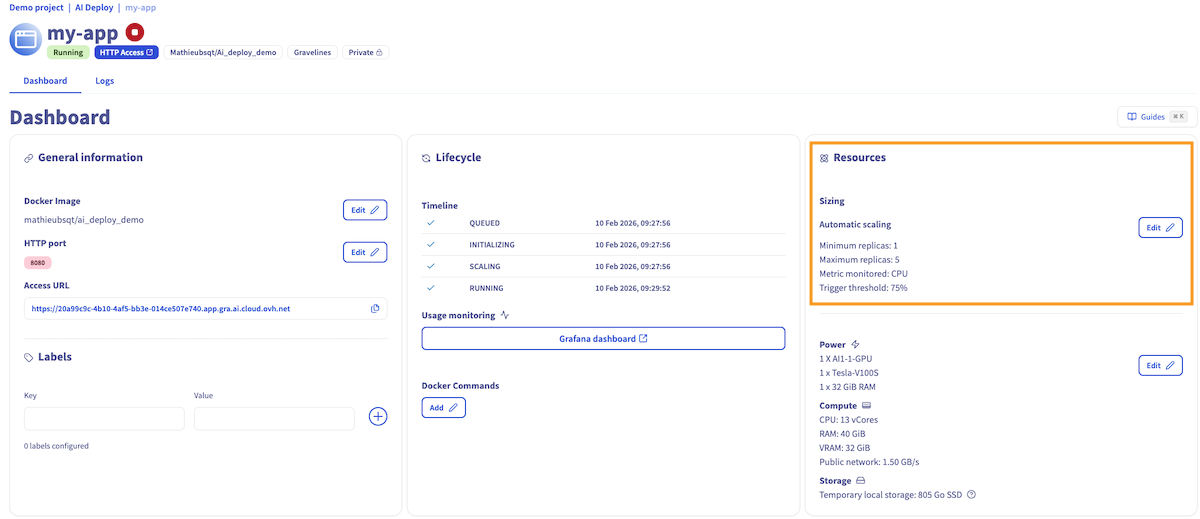Click the Private lock badge
Viewport: 1200px width, 519px height.
pyautogui.click(x=366, y=52)
